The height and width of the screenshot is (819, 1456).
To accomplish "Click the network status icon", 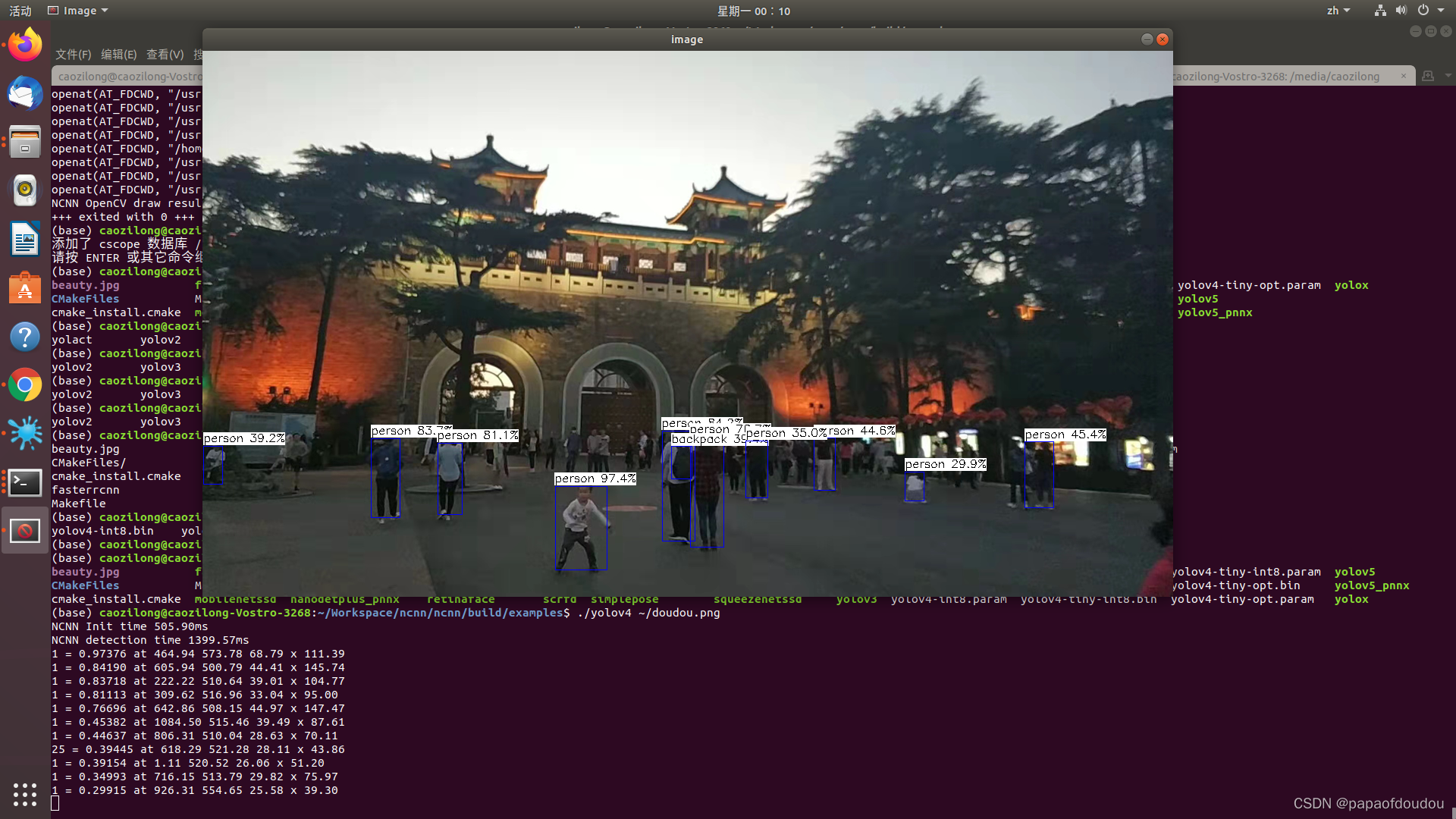I will tap(1380, 11).
